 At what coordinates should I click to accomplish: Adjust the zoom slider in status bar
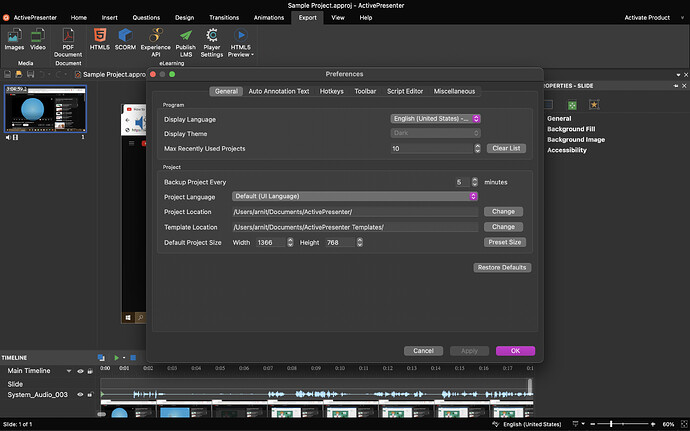tap(611, 424)
